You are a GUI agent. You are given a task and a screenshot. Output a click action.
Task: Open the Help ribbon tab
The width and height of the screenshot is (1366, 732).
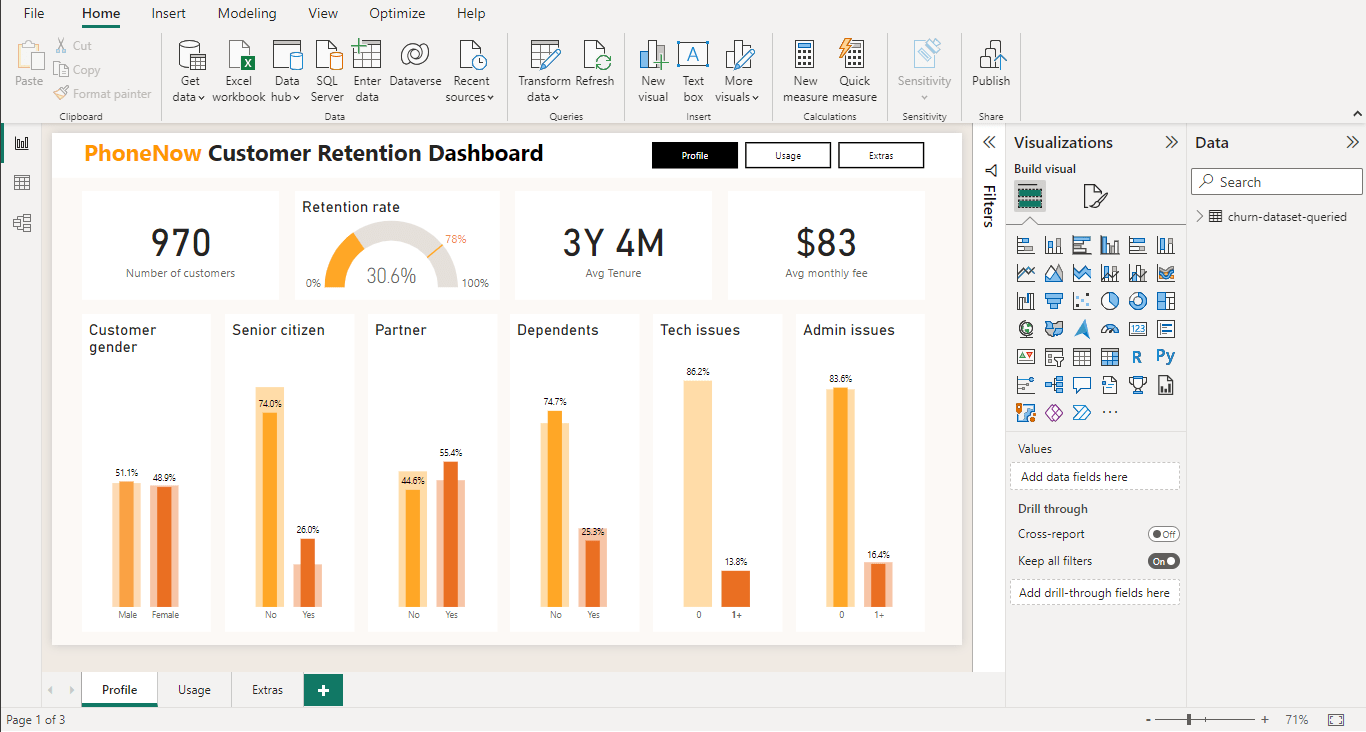pyautogui.click(x=471, y=14)
